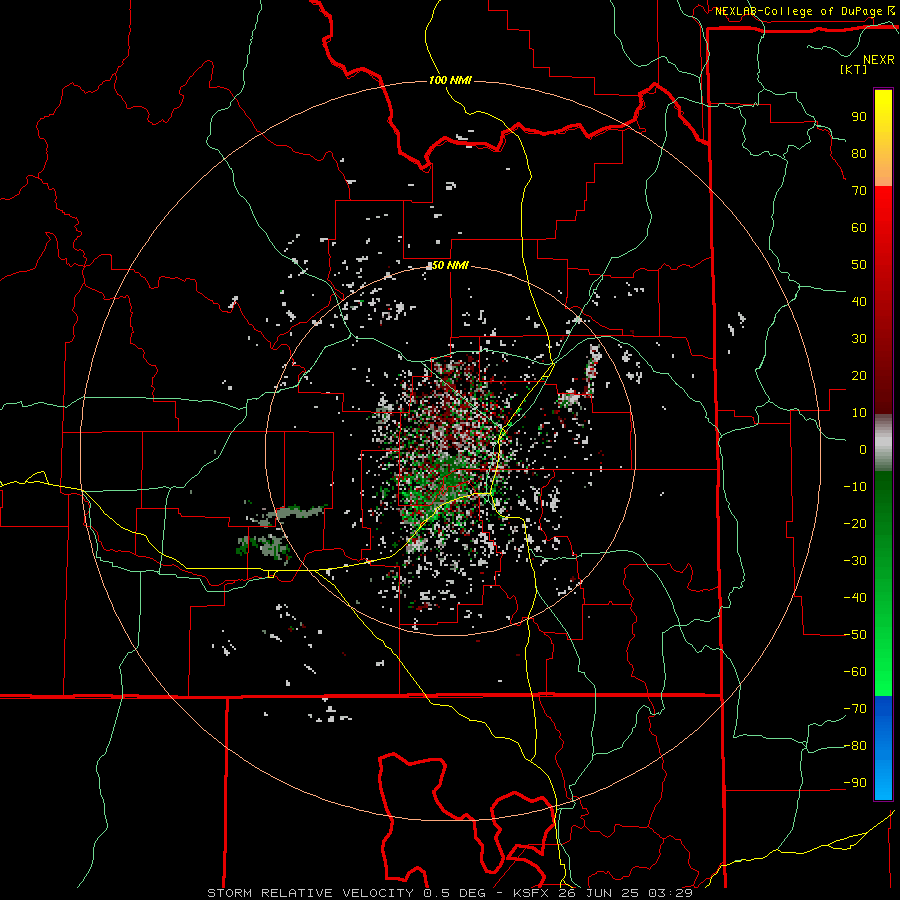Click the 100 NMI range ring label
This screenshot has height=900, width=900.
(450, 80)
